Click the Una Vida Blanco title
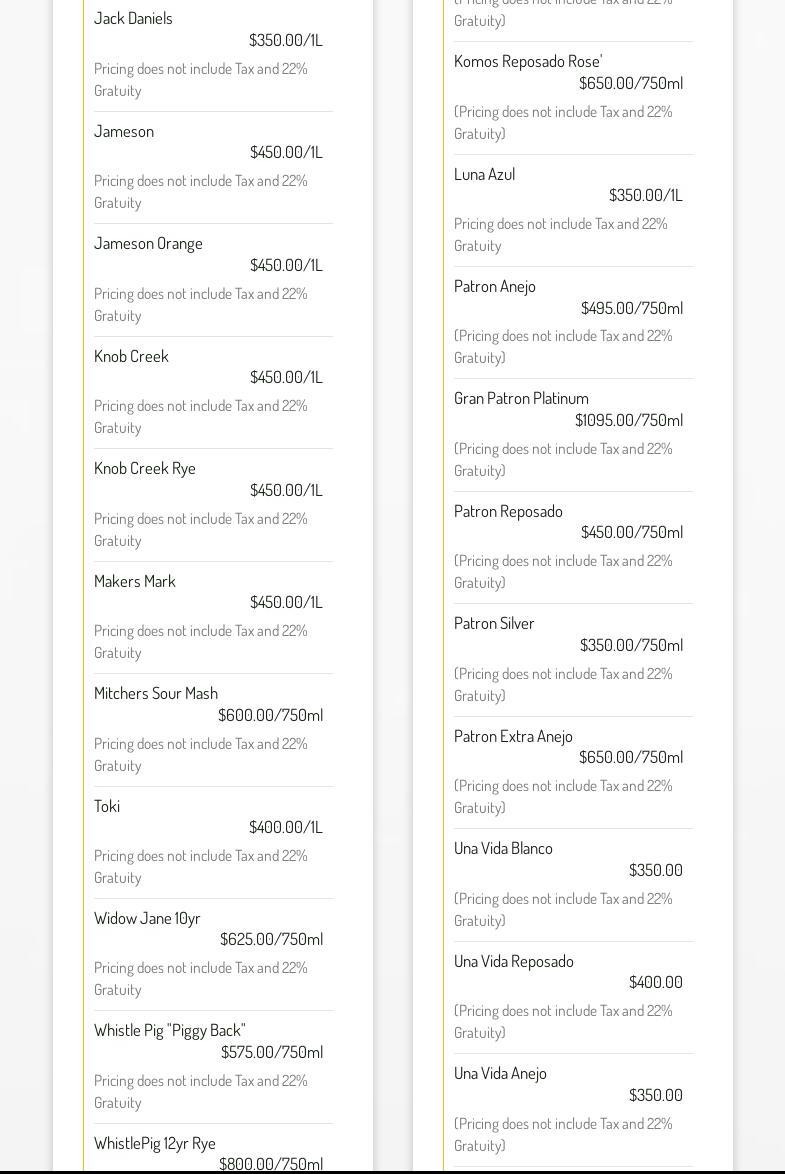Image resolution: width=785 pixels, height=1174 pixels. point(503,848)
